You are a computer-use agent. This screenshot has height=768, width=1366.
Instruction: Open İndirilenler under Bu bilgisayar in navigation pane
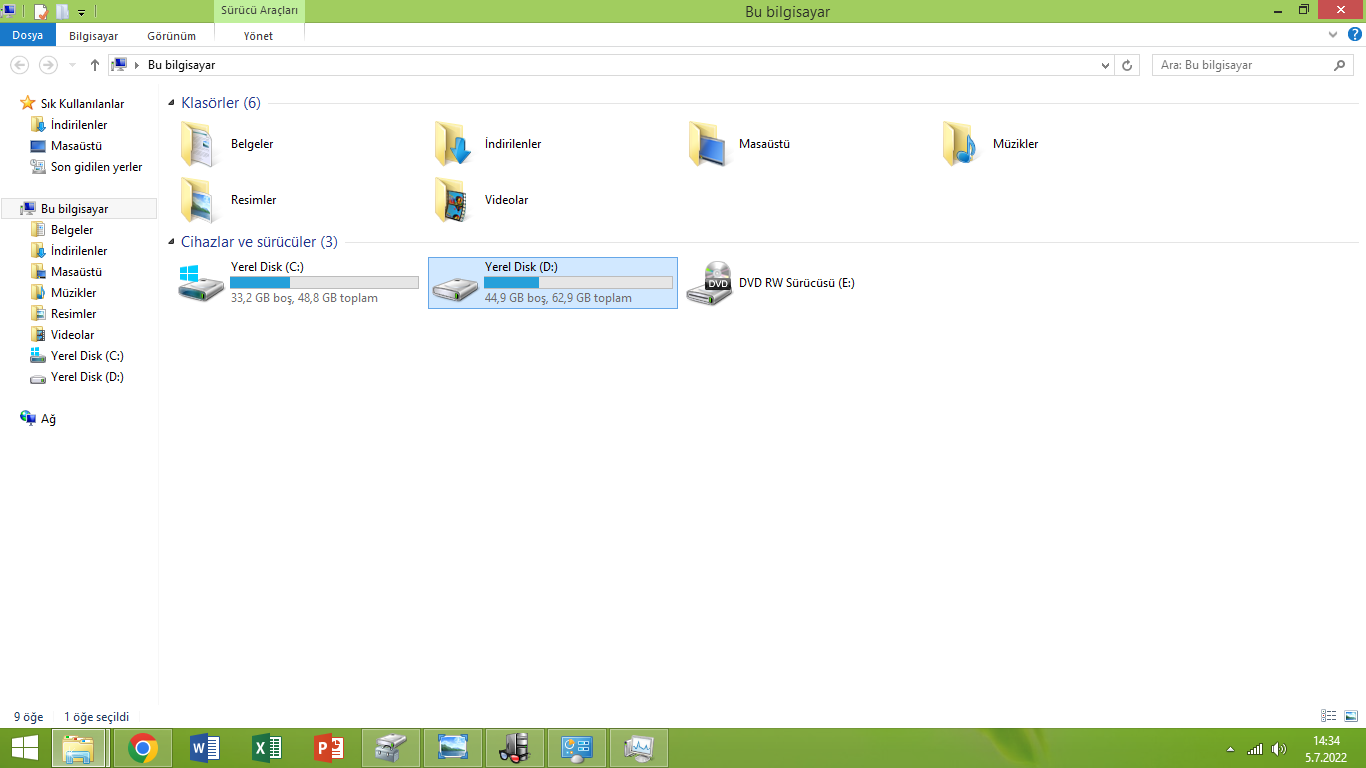79,251
